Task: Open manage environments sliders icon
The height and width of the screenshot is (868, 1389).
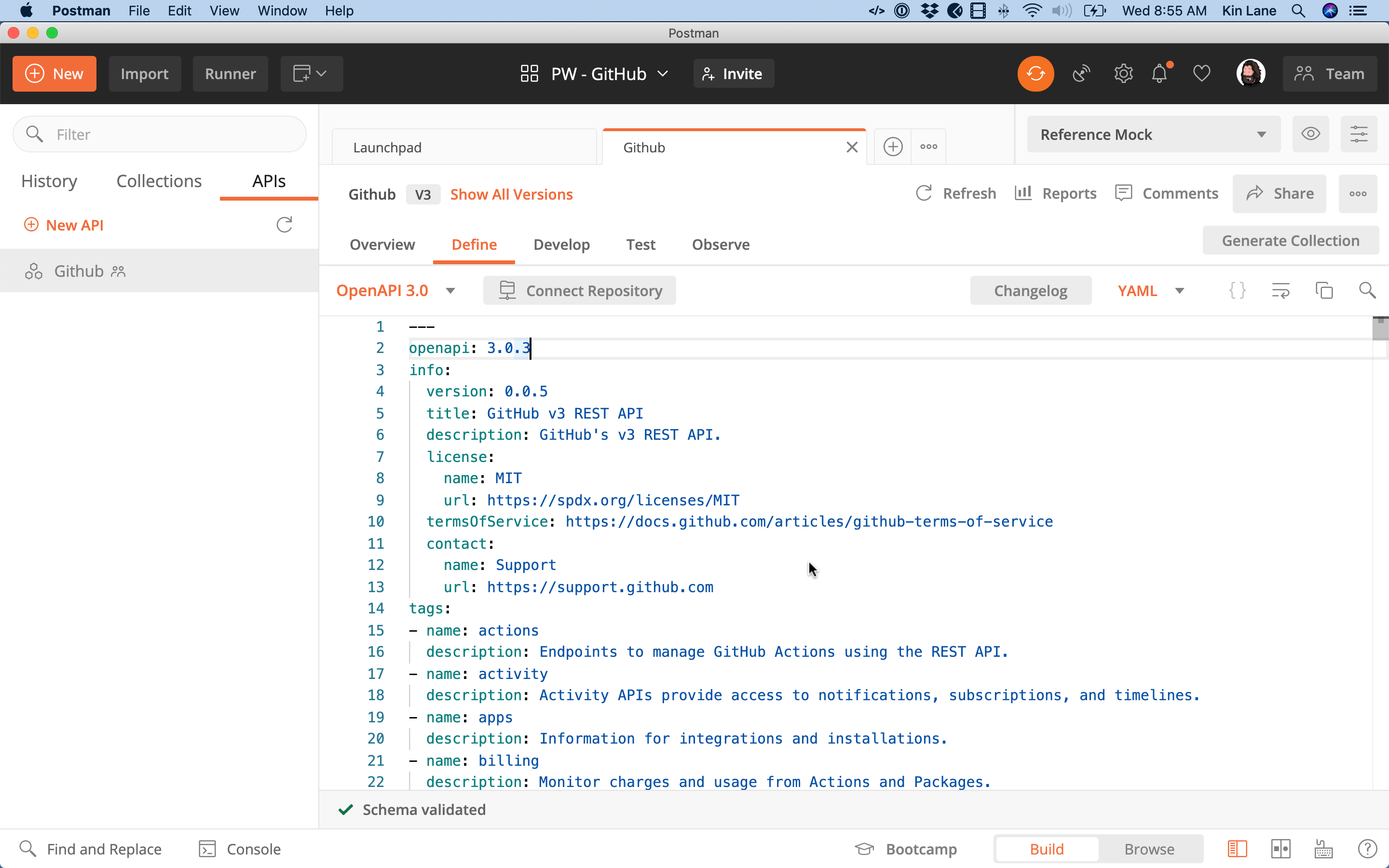Action: point(1359,135)
